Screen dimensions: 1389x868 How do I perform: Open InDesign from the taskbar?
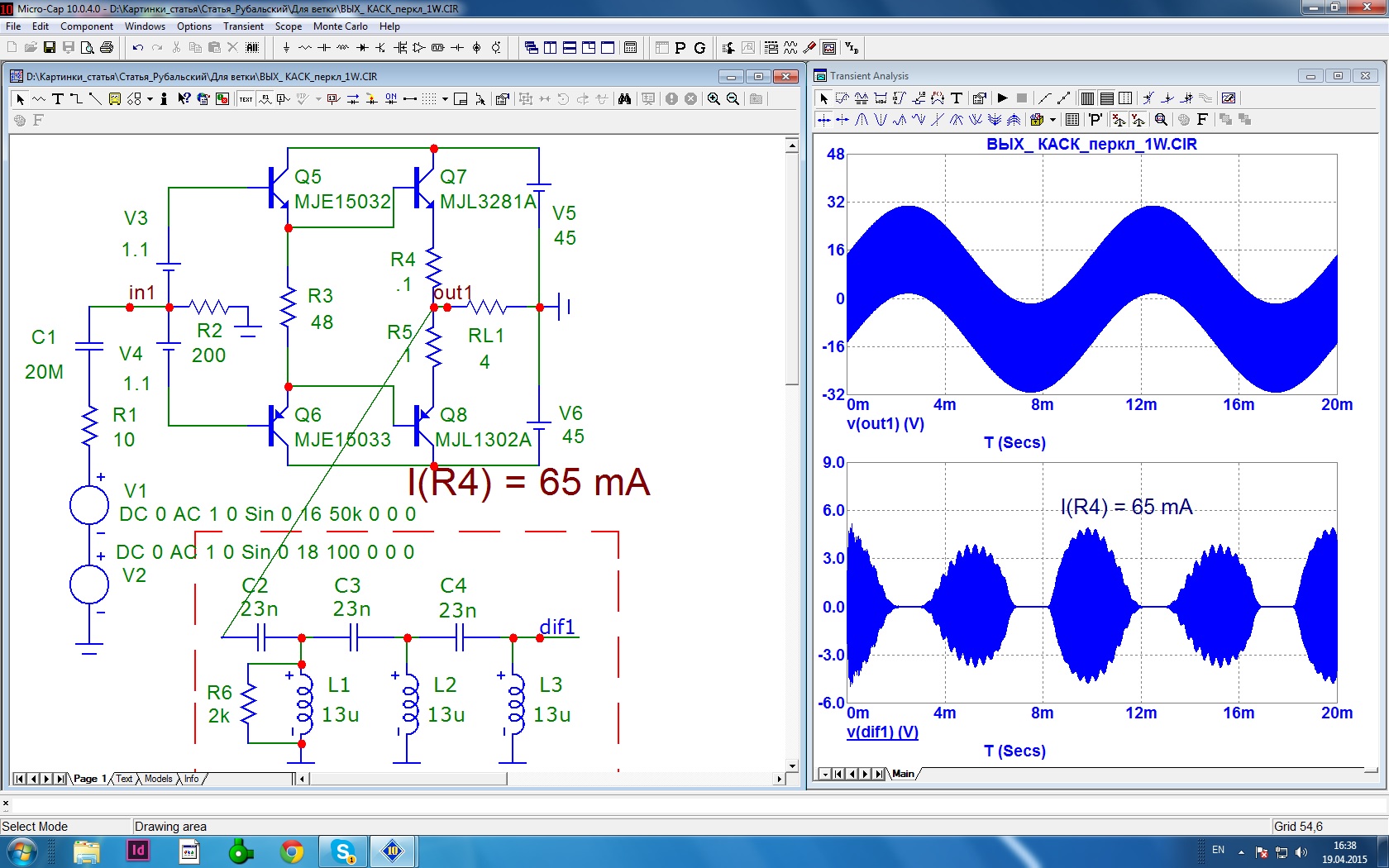pos(138,851)
